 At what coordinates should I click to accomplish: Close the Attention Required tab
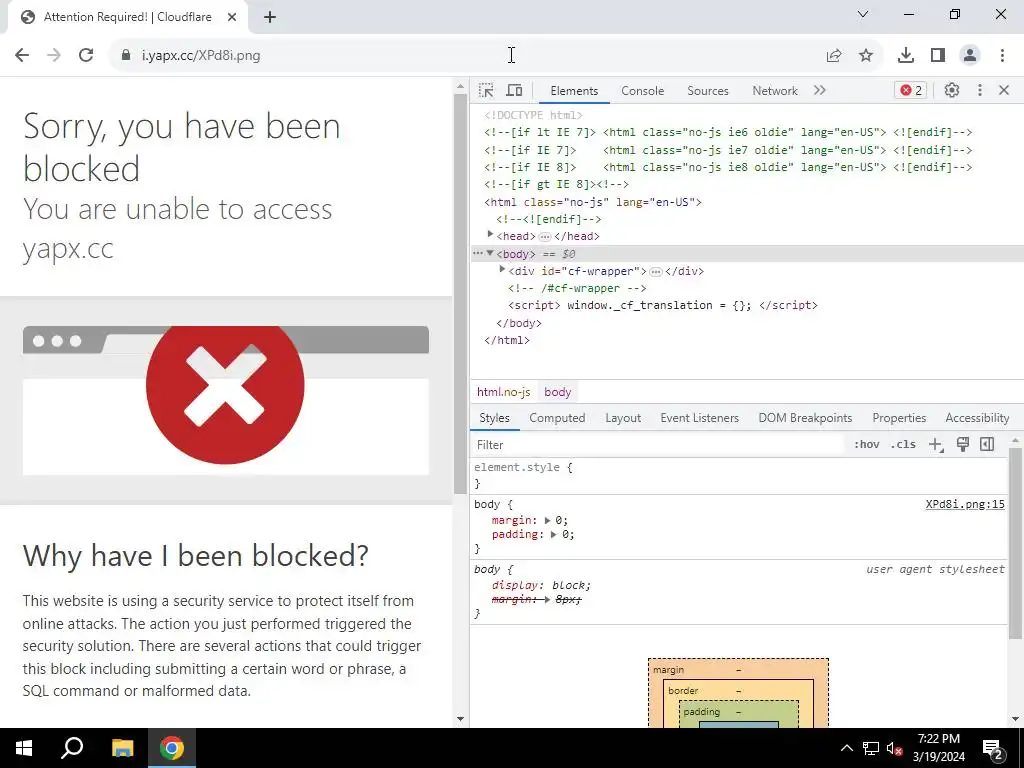232,18
